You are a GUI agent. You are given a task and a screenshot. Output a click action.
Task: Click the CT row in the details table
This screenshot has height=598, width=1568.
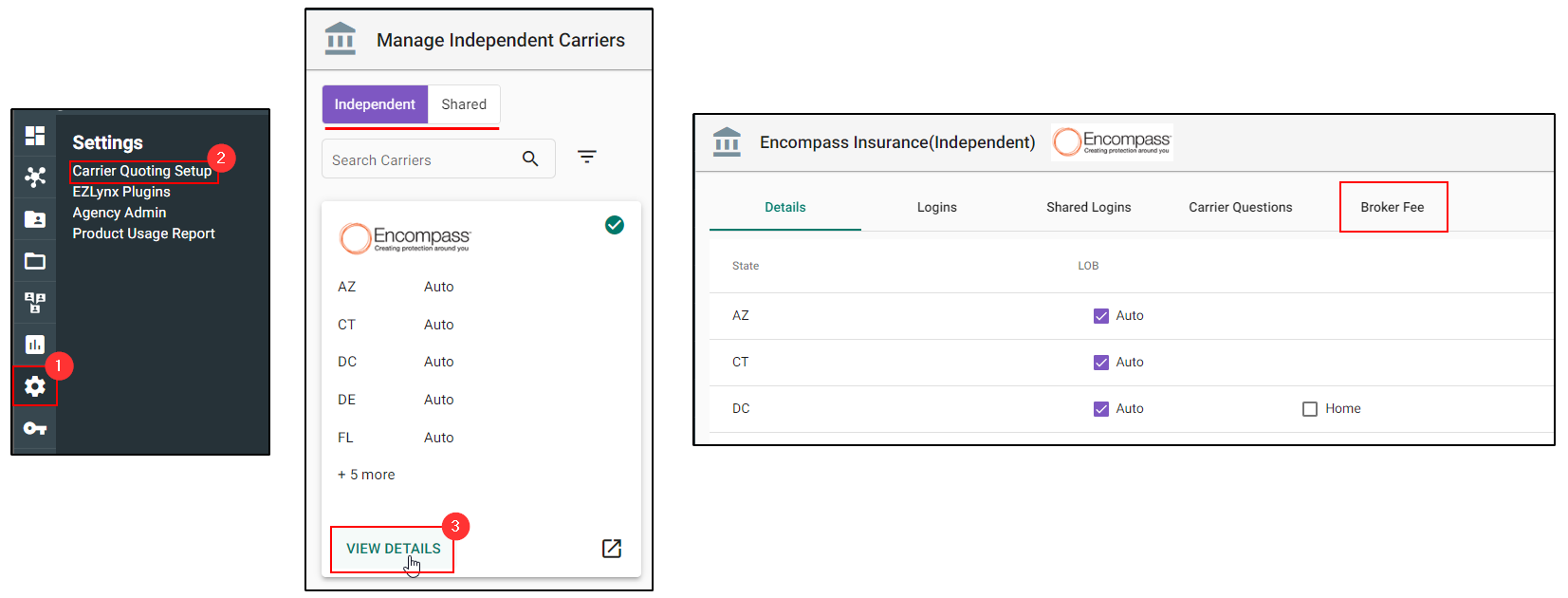click(1131, 363)
